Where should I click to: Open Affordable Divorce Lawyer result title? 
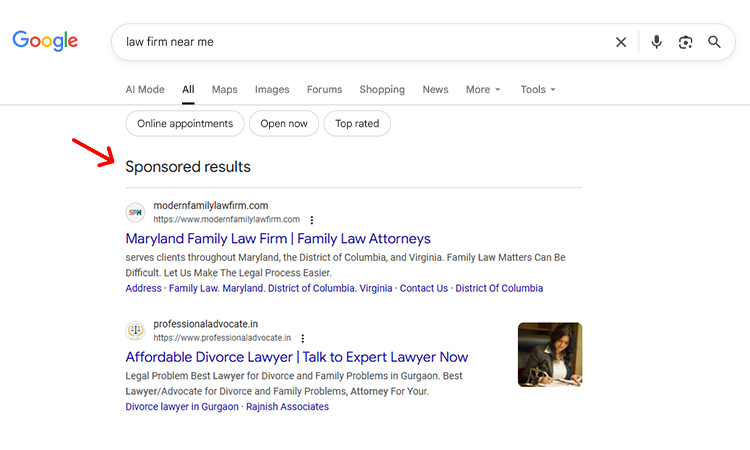(297, 357)
